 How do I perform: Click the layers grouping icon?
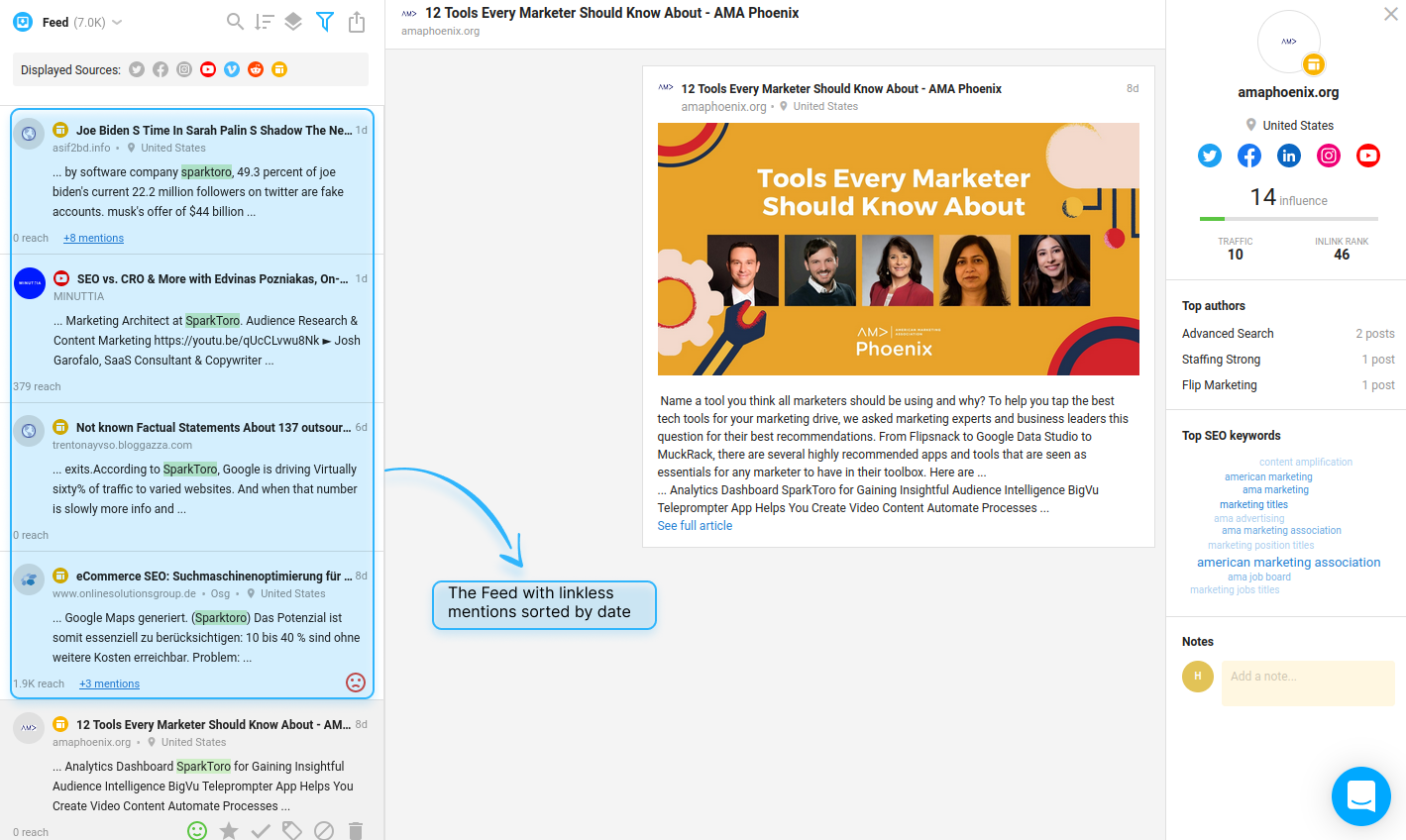point(293,21)
